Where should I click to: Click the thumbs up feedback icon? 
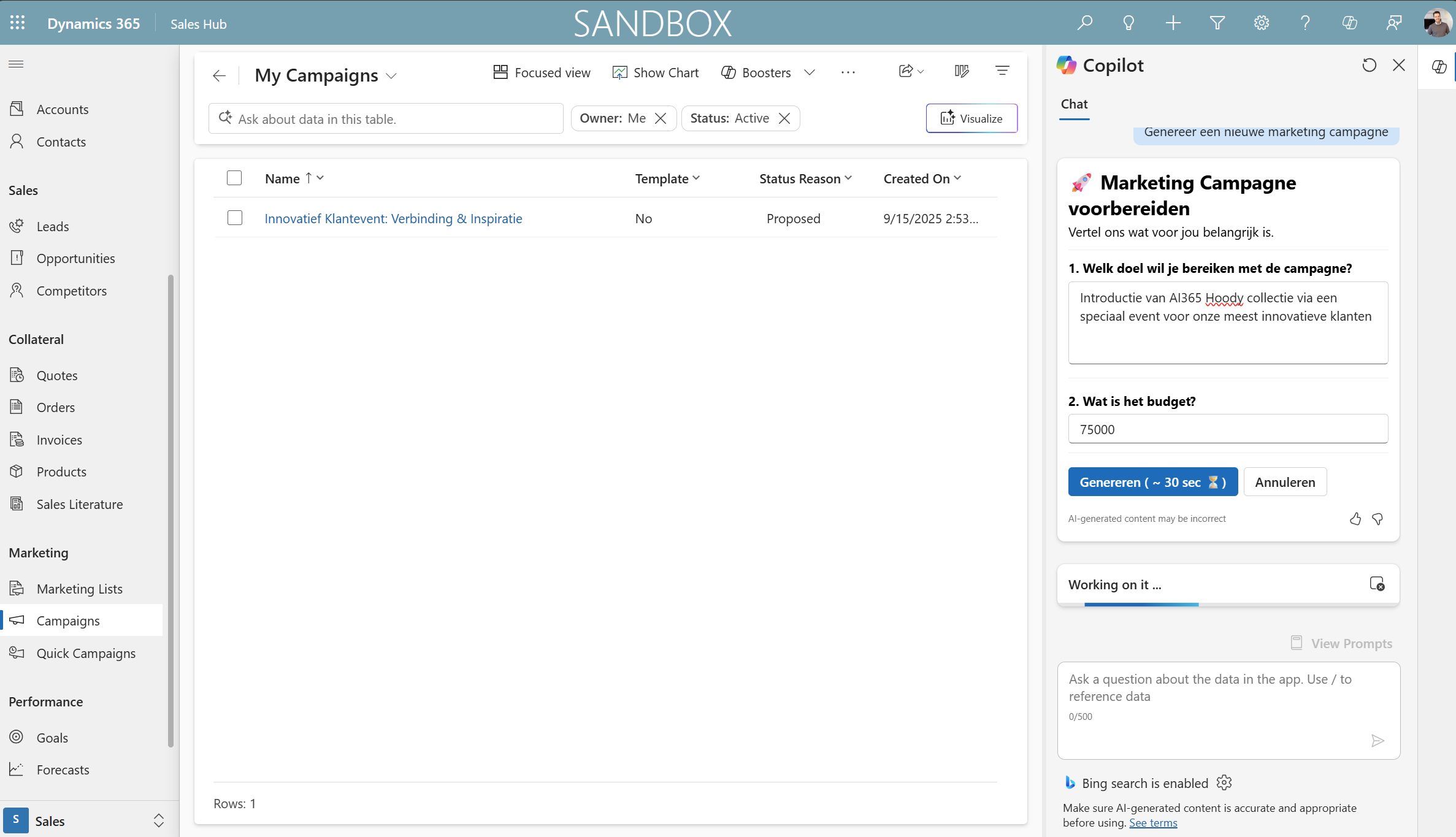click(x=1355, y=519)
